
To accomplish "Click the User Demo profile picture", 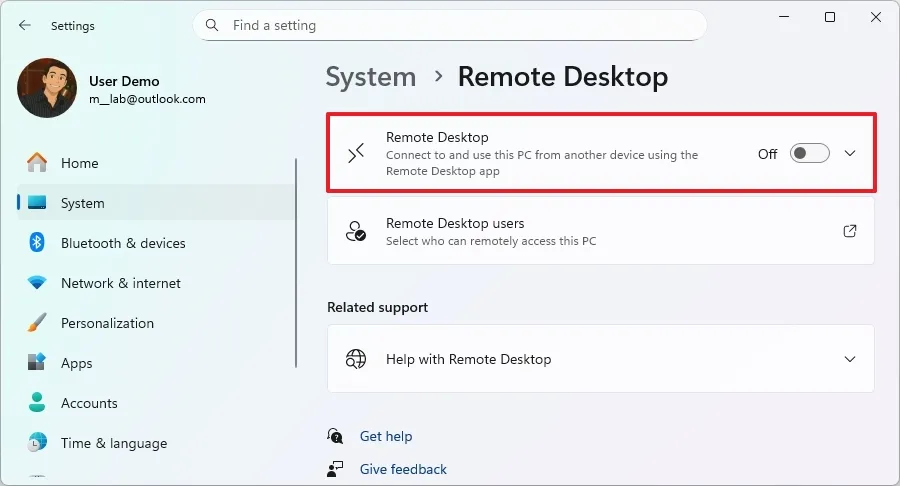I will click(46, 88).
